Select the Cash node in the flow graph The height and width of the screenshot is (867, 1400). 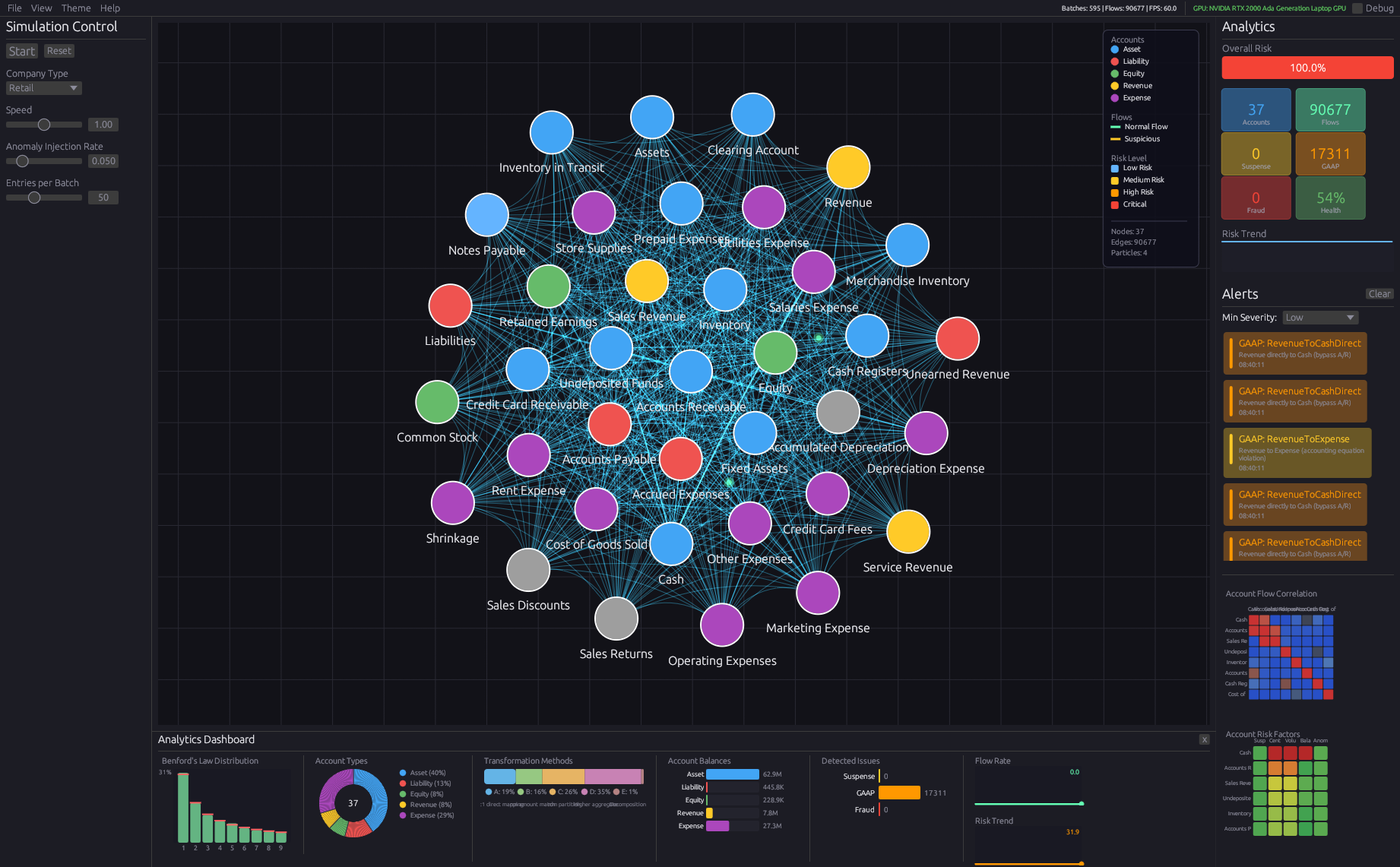tap(670, 544)
